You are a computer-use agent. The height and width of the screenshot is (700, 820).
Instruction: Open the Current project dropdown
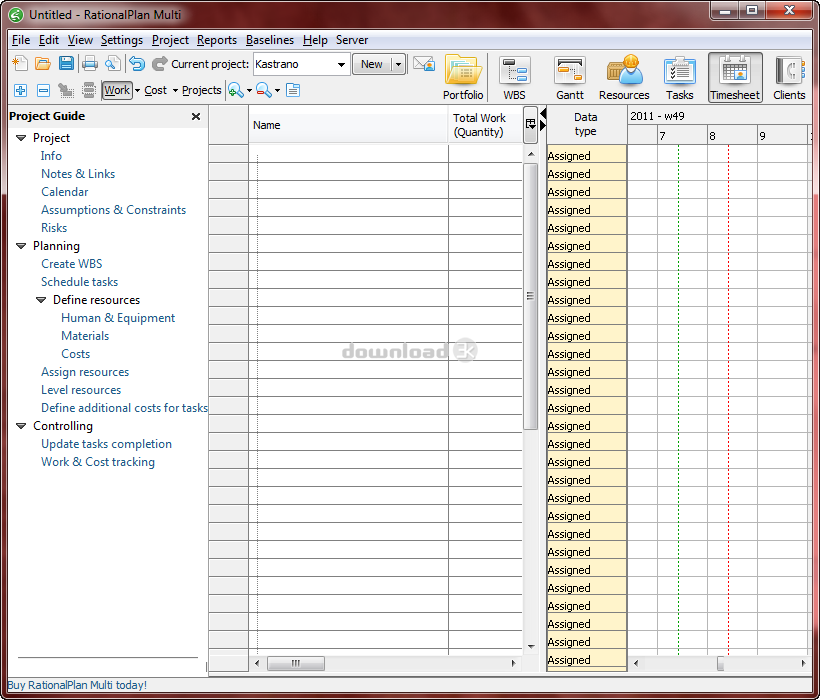[x=341, y=64]
